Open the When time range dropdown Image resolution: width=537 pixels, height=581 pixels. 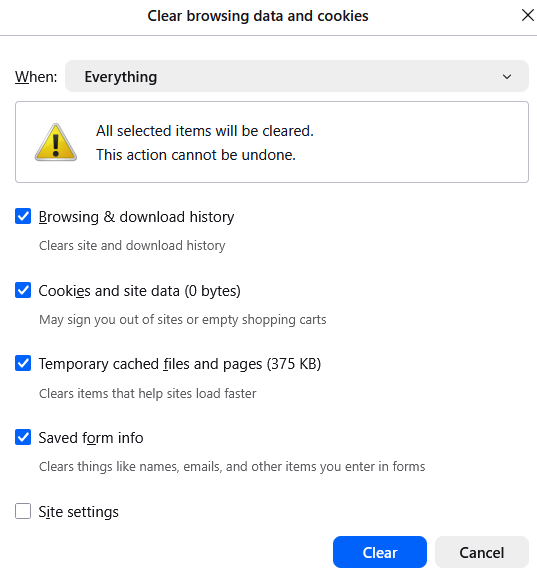click(x=296, y=76)
